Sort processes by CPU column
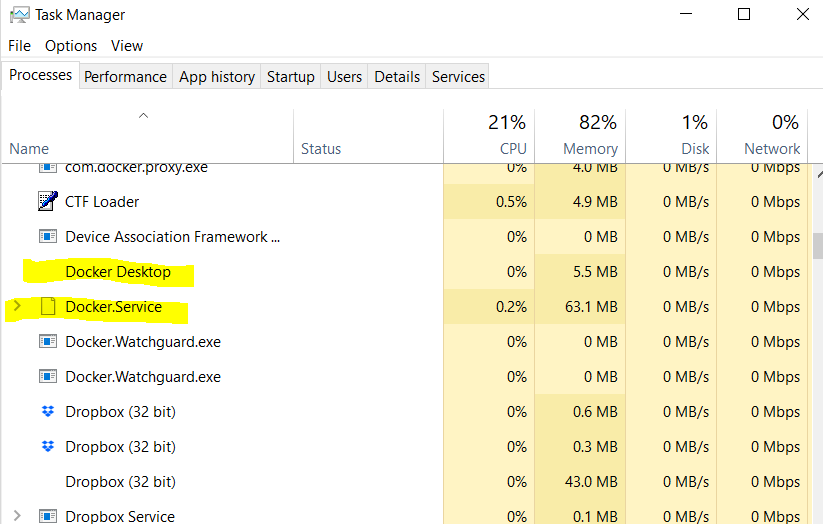The height and width of the screenshot is (524, 823). pyautogui.click(x=489, y=136)
